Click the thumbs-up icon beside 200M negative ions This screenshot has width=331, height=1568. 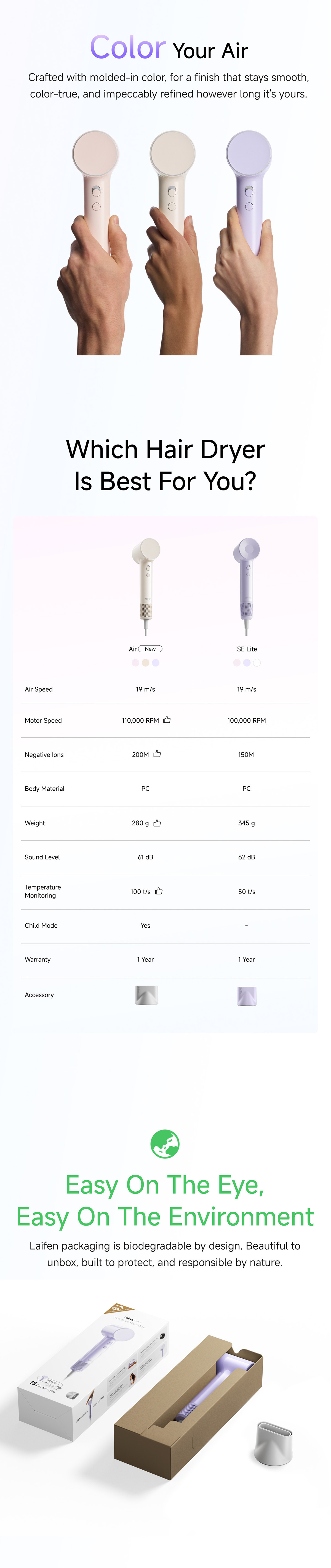coord(157,754)
